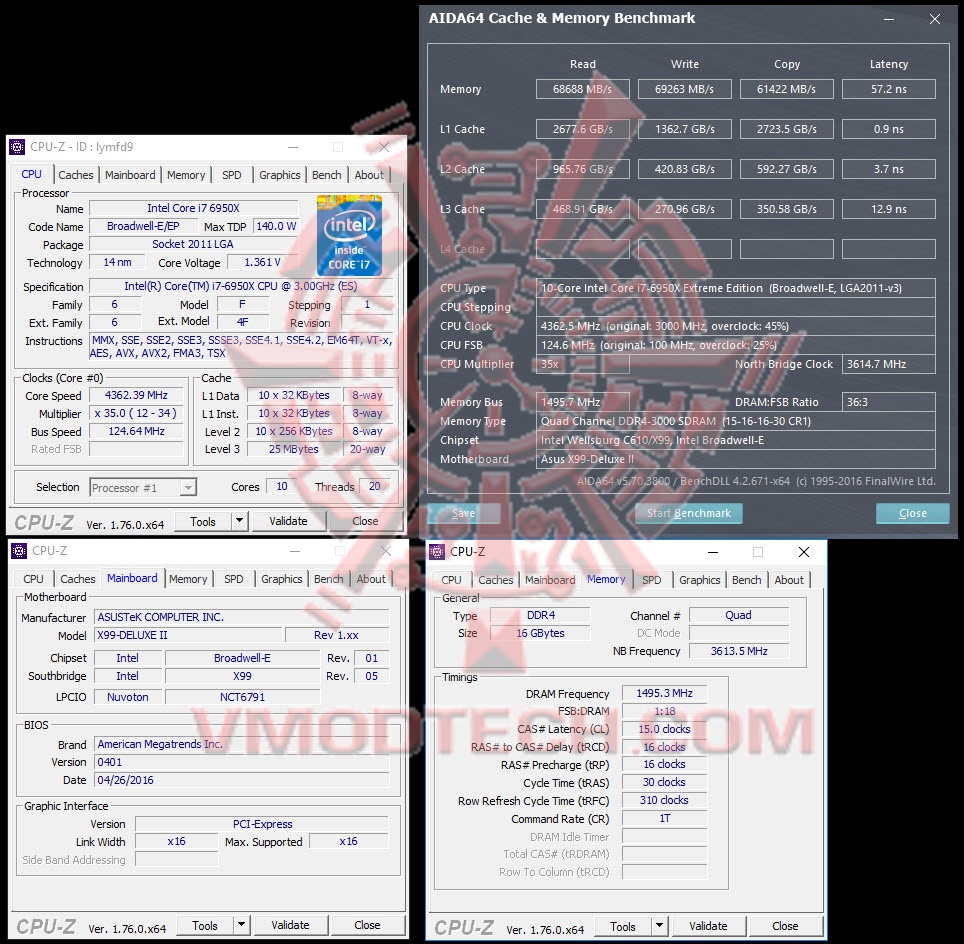Open About tab in CPU-Z Memory window
The width and height of the screenshot is (964, 944).
tap(789, 580)
